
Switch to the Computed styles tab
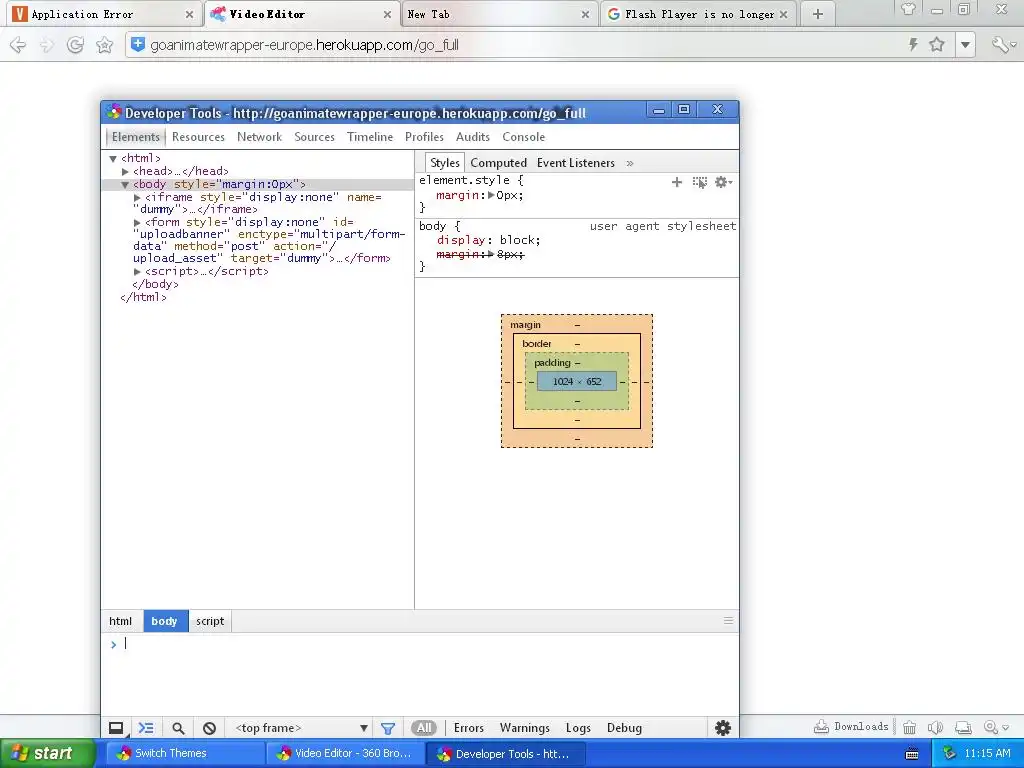(498, 163)
